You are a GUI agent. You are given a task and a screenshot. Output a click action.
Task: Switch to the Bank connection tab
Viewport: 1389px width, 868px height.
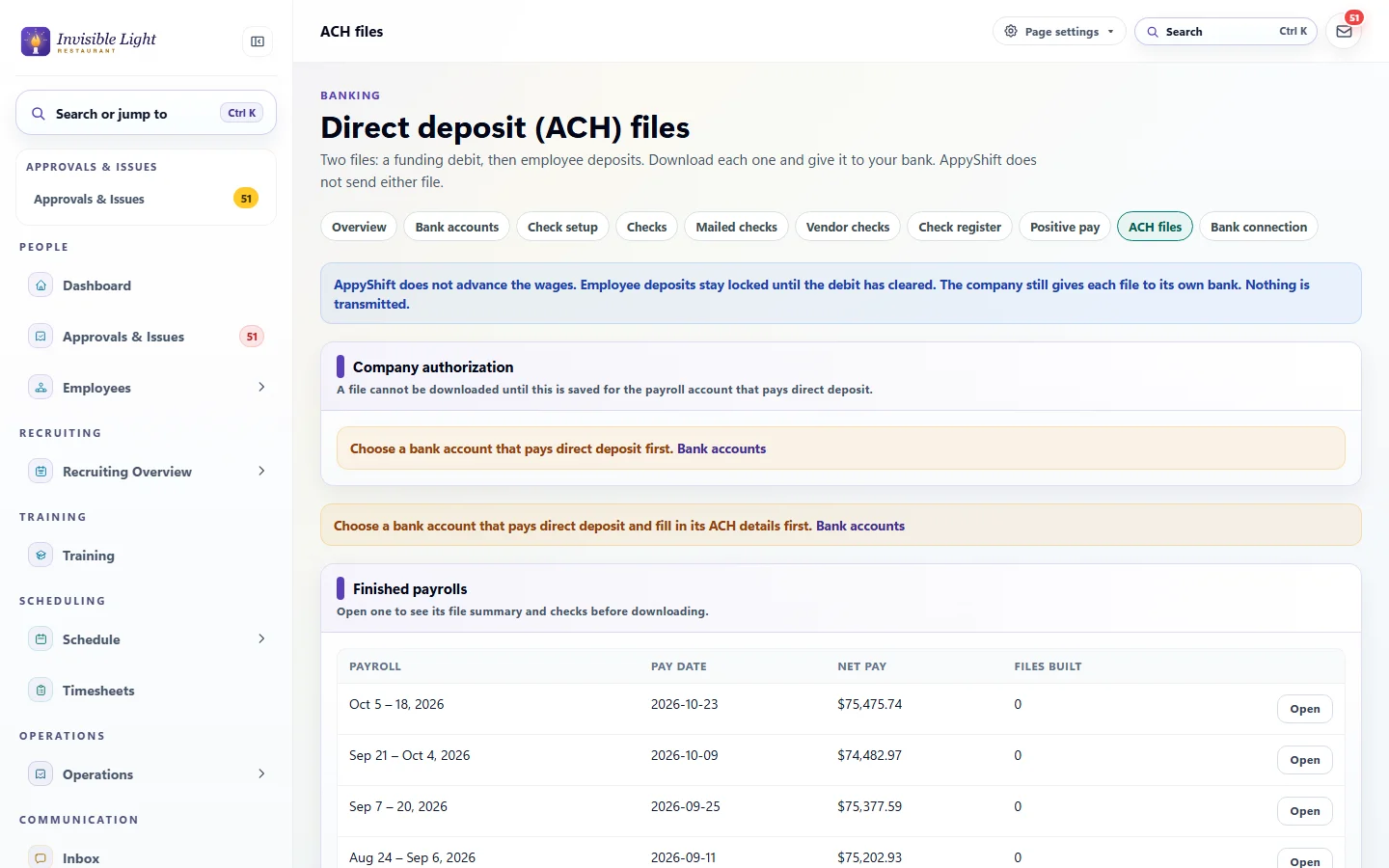(1259, 227)
